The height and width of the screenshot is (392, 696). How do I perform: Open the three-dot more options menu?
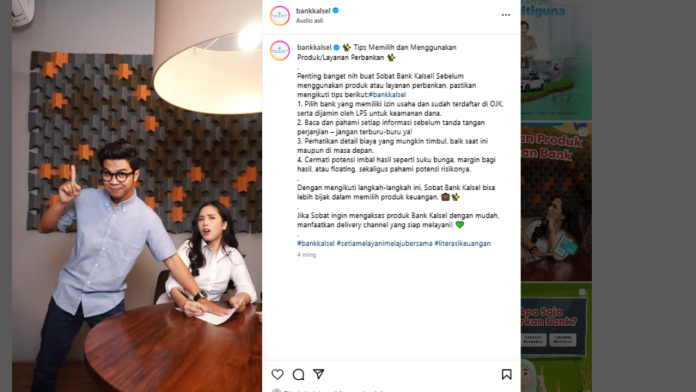pyautogui.click(x=506, y=15)
